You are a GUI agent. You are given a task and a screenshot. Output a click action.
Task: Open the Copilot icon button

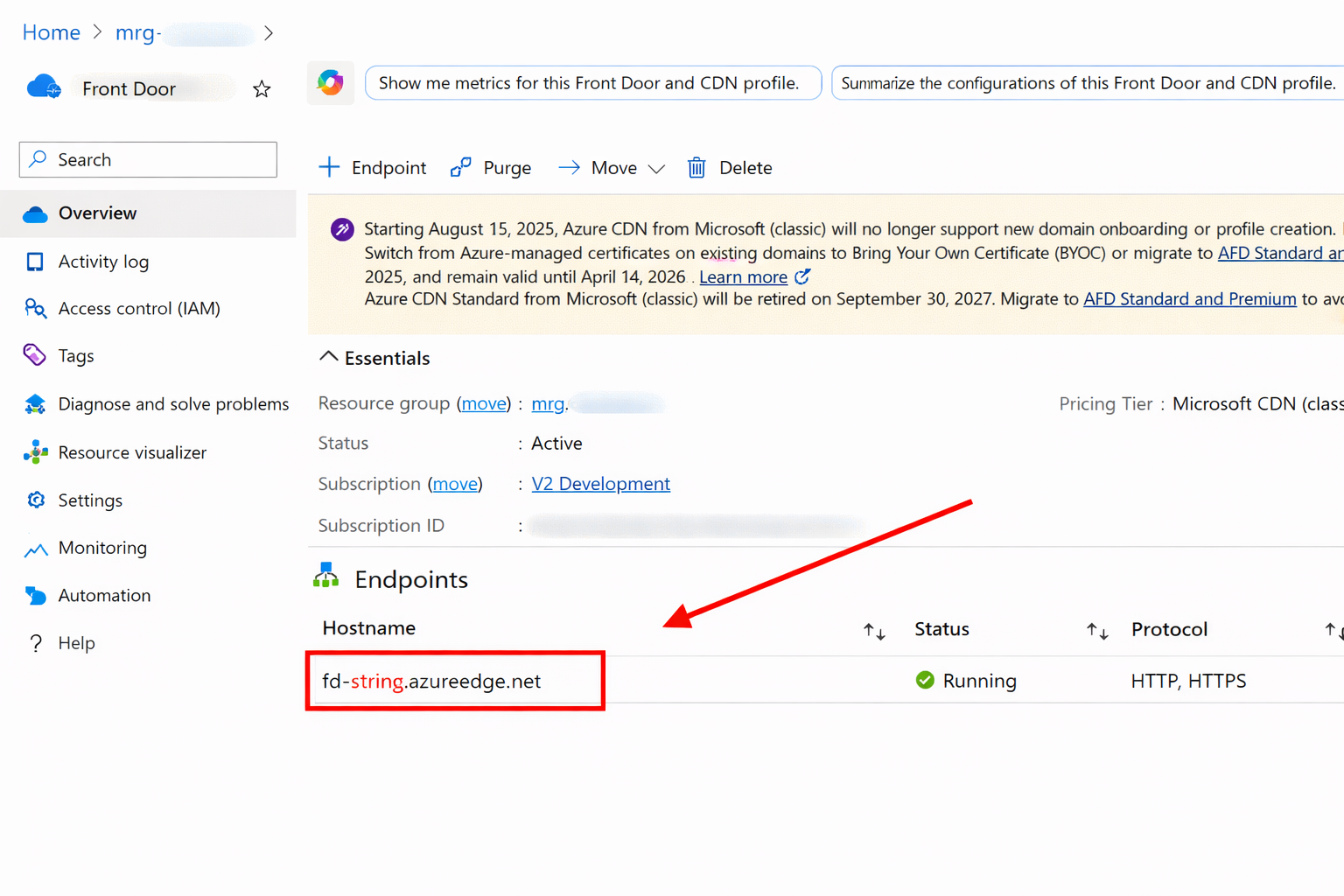click(x=331, y=83)
